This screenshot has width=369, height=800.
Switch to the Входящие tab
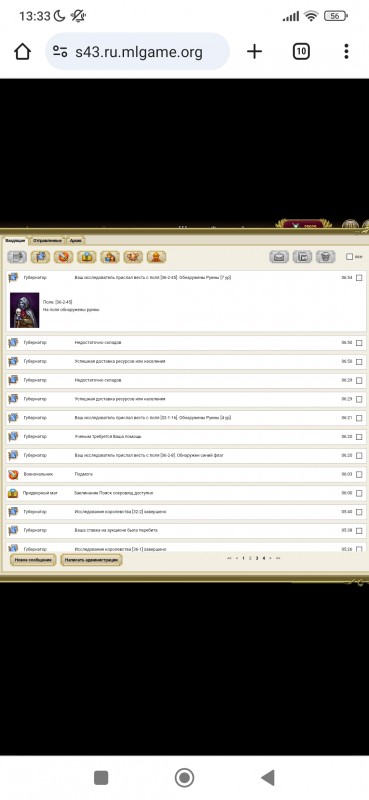point(15,240)
